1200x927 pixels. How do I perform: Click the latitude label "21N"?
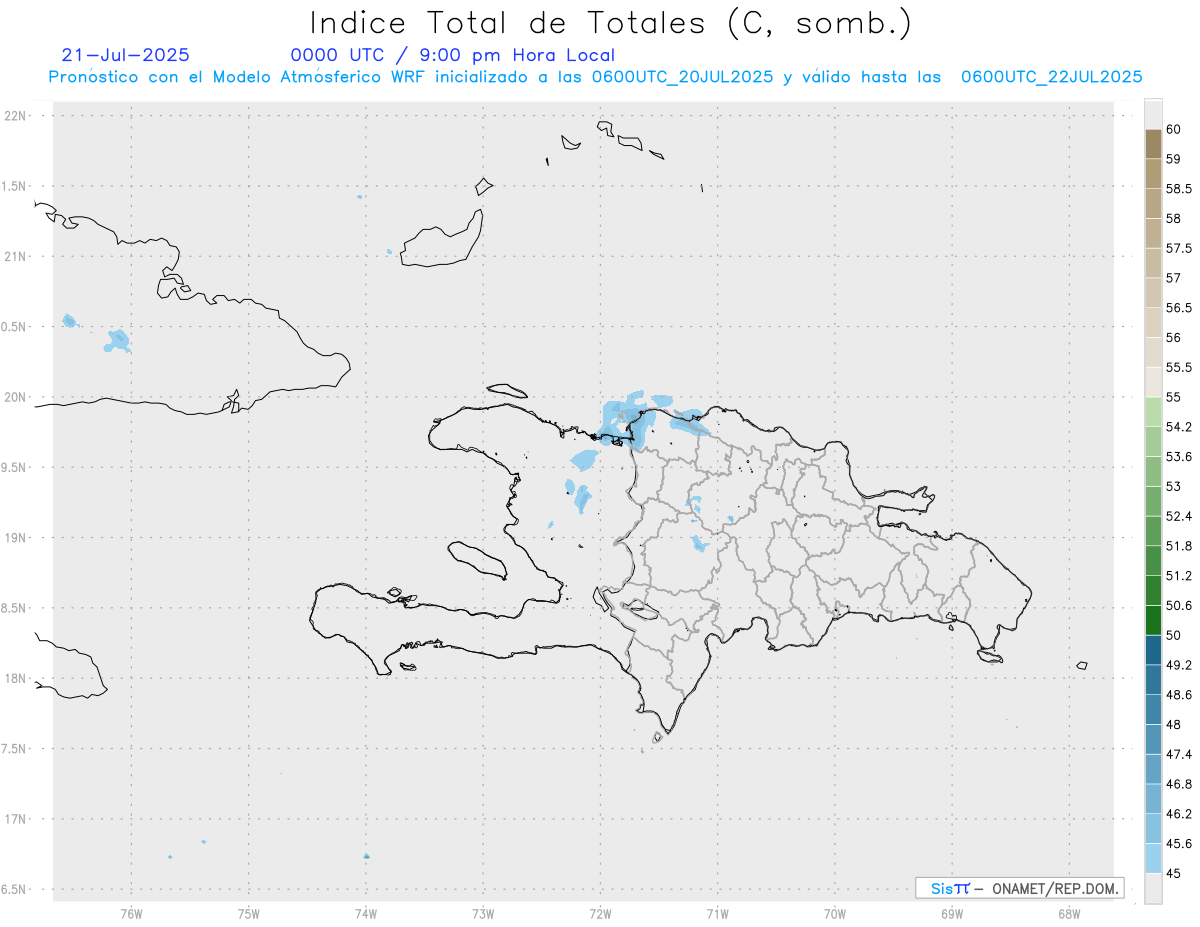click(x=17, y=256)
